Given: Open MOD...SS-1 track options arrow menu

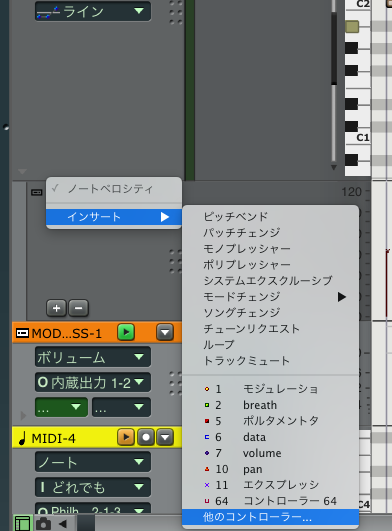Looking at the screenshot, I should click(x=165, y=333).
